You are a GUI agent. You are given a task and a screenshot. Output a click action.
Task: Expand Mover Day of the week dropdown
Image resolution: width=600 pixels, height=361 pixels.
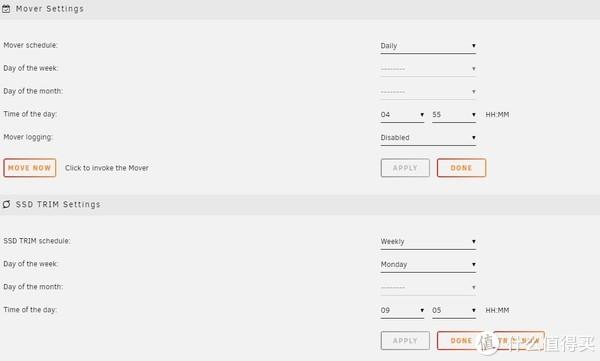tap(428, 69)
